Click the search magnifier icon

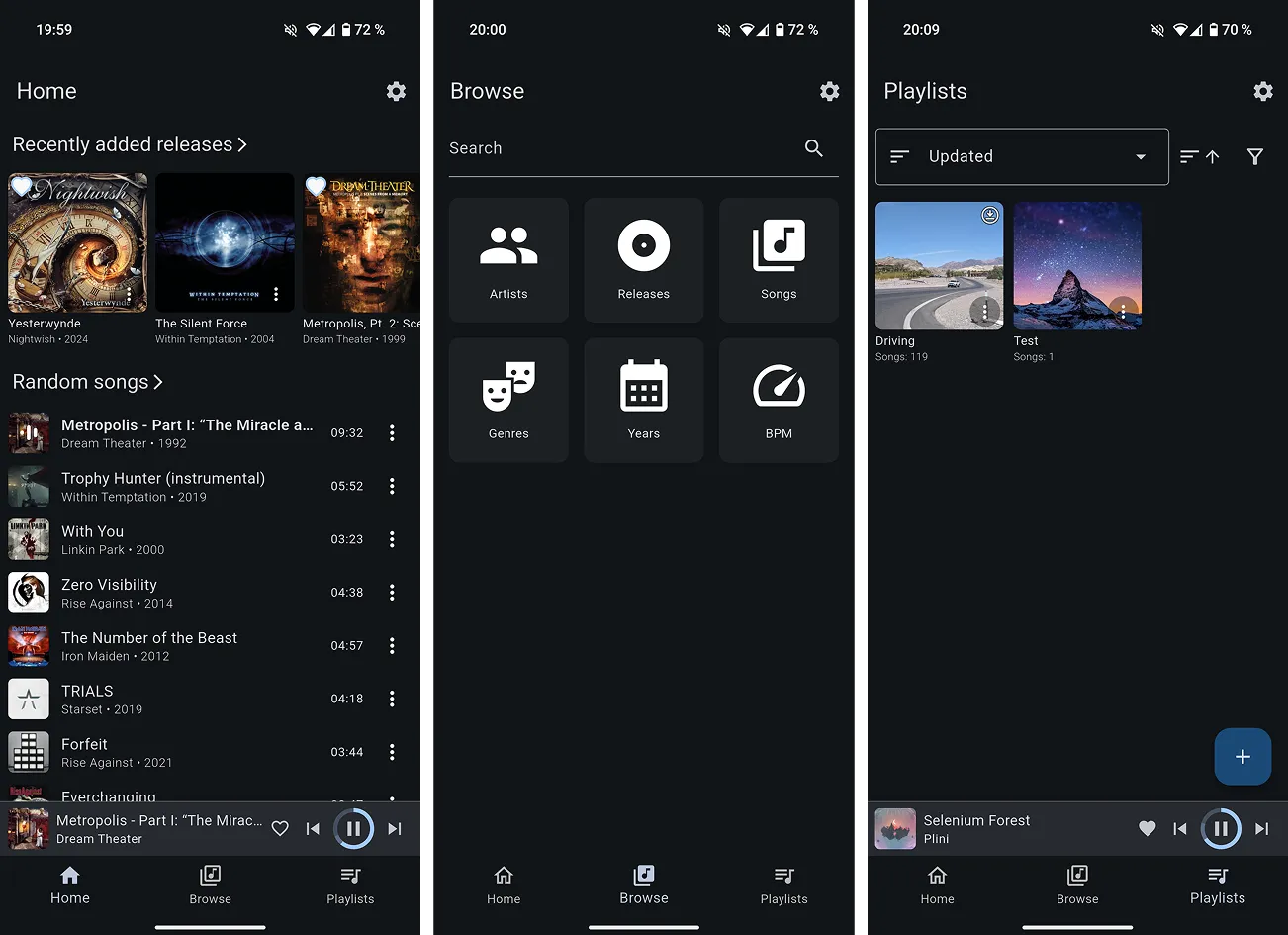coord(813,148)
